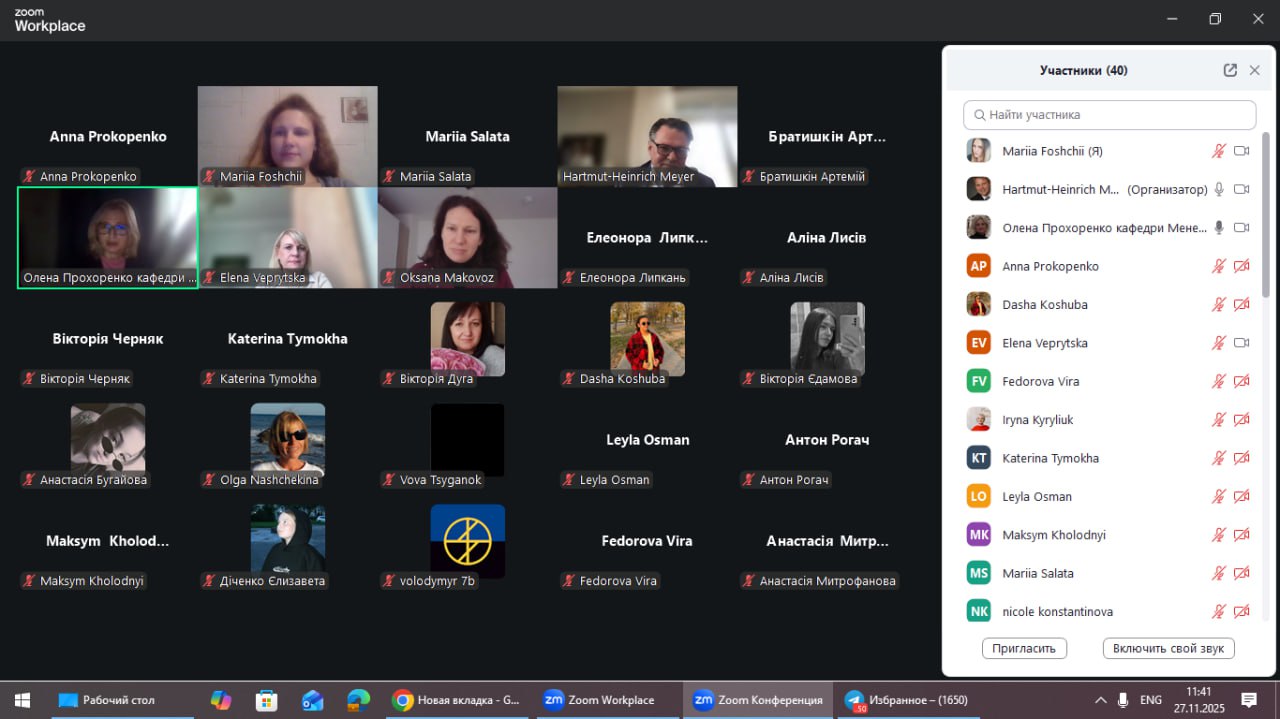
Task: Select AP avatar of Anna Prokopenko in list
Action: (x=979, y=266)
